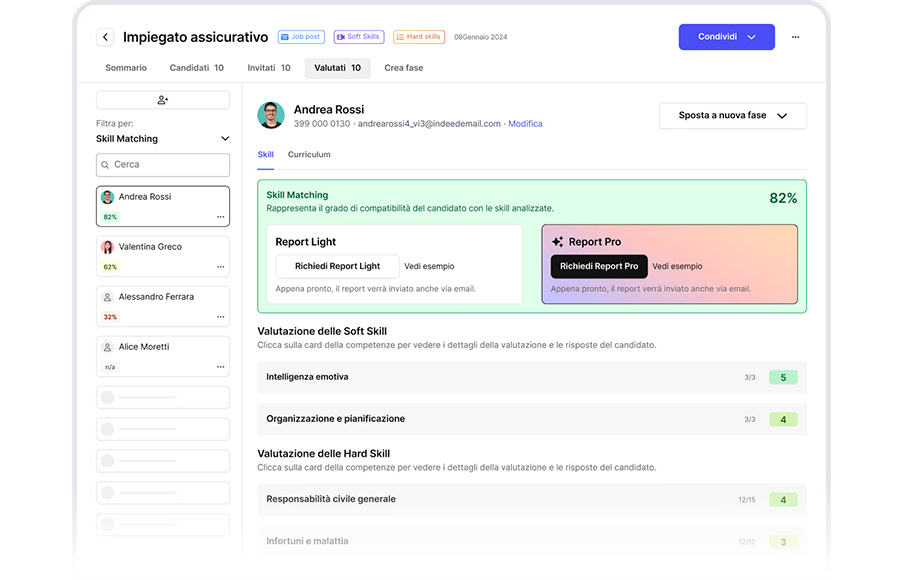Open options menu on Andrea Rossi card
The image size is (903, 580).
coord(221,217)
